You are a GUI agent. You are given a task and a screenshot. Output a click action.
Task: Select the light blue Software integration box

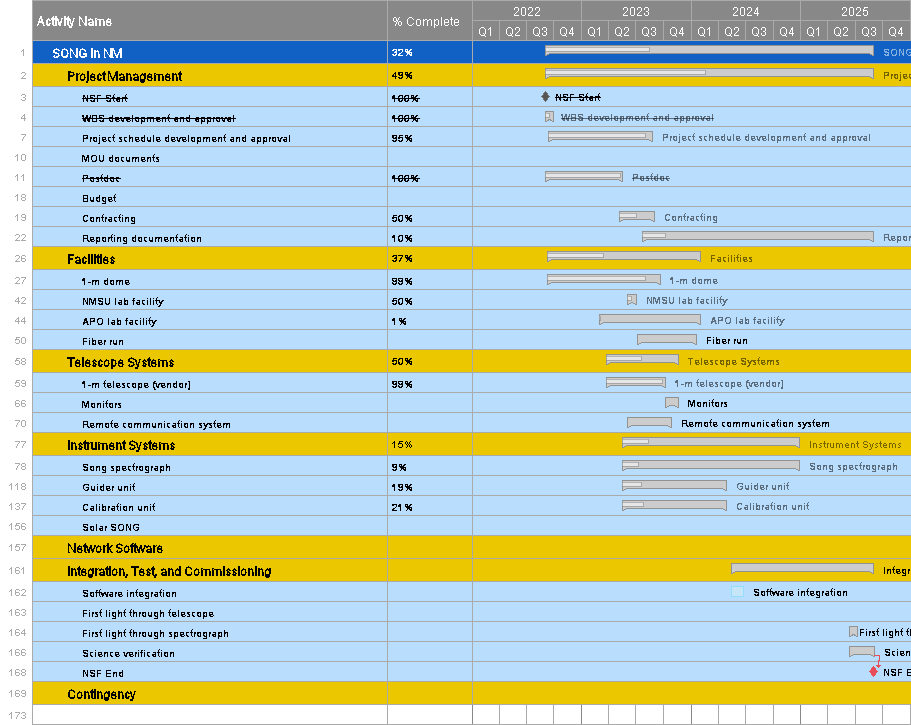[737, 592]
